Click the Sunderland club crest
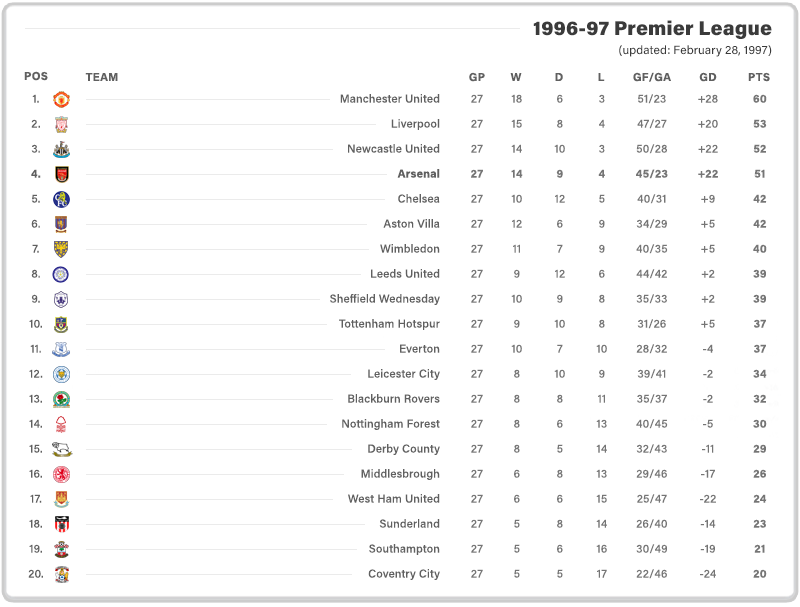The width and height of the screenshot is (800, 607). (61, 524)
